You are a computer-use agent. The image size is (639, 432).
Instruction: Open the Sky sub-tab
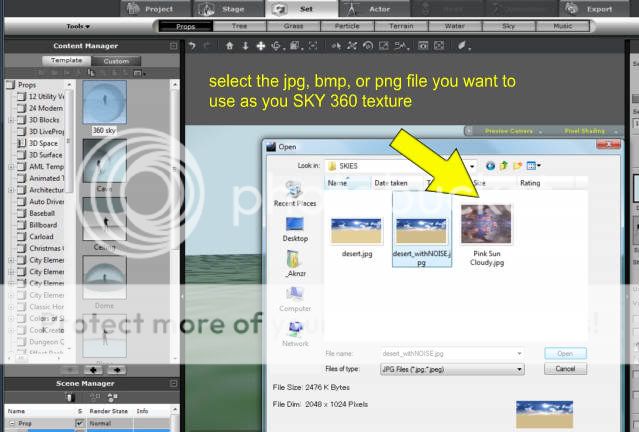(x=508, y=26)
